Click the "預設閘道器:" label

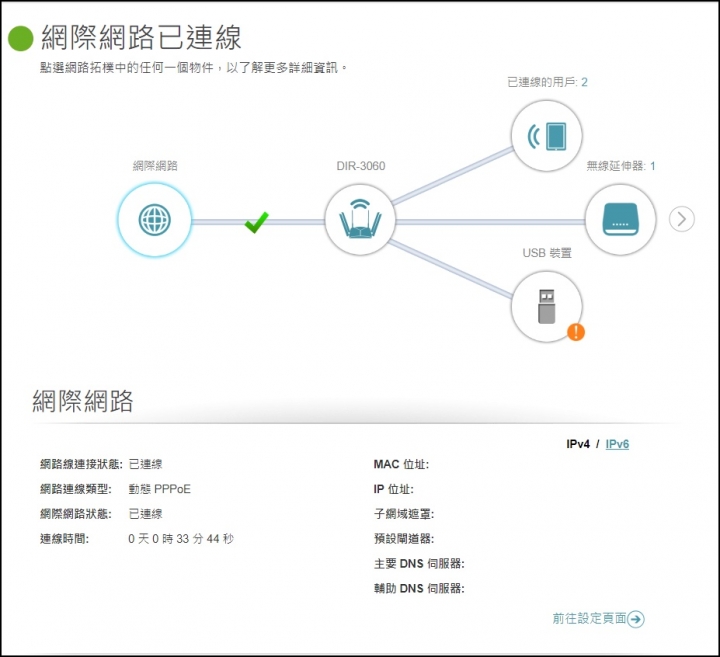404,539
